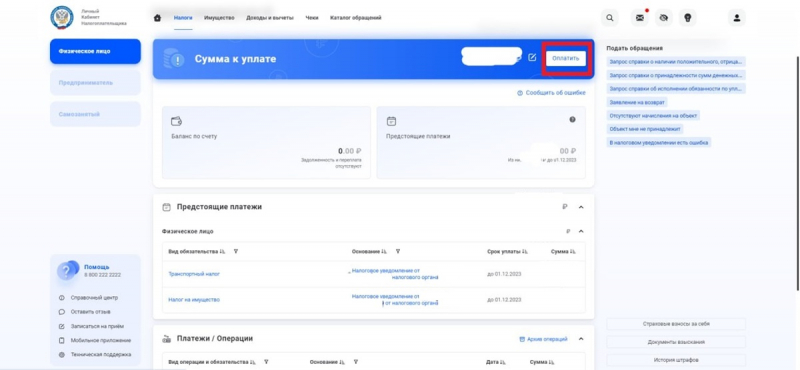Select the Предприниматель profile
Image resolution: width=800 pixels, height=370 pixels.
pyautogui.click(x=95, y=83)
